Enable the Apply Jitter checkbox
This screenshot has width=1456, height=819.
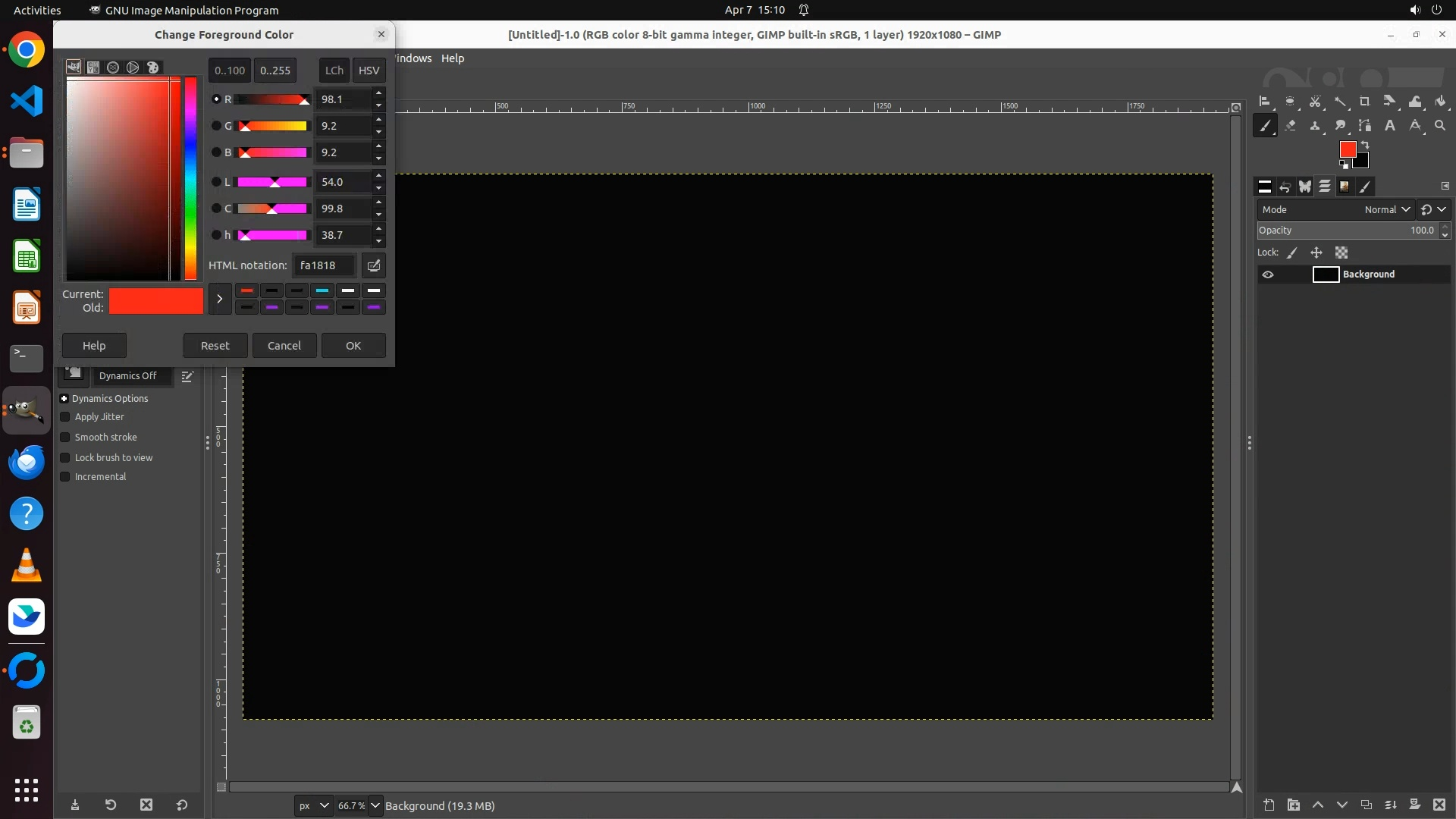(65, 417)
